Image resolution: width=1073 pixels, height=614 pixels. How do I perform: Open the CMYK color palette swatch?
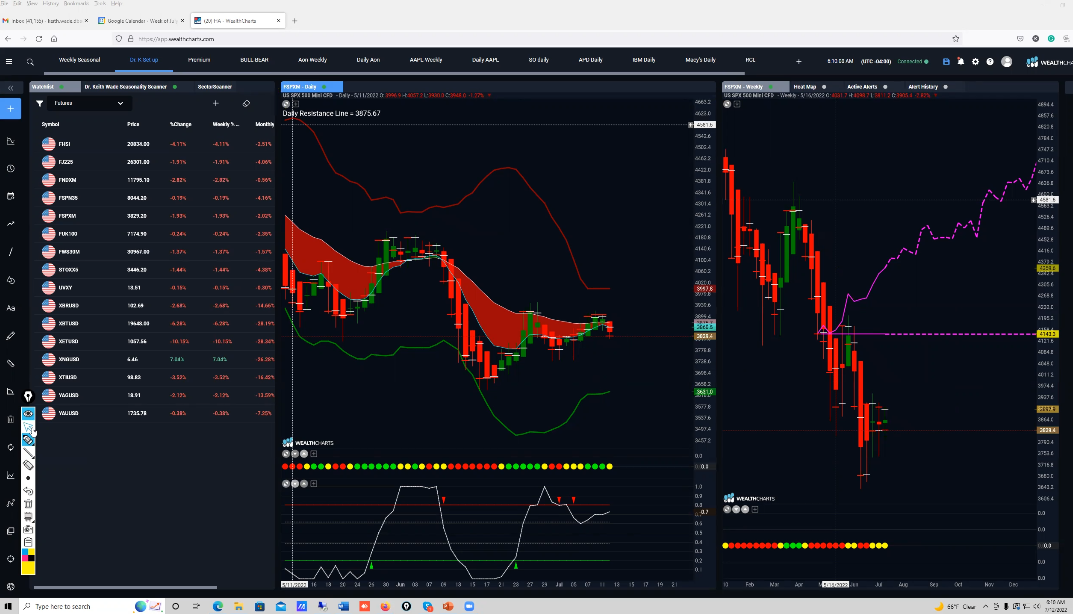point(28,554)
